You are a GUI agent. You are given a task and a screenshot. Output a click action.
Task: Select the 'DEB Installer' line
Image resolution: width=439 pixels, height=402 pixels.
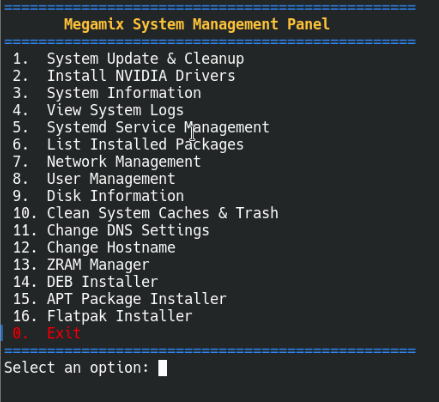click(x=85, y=282)
